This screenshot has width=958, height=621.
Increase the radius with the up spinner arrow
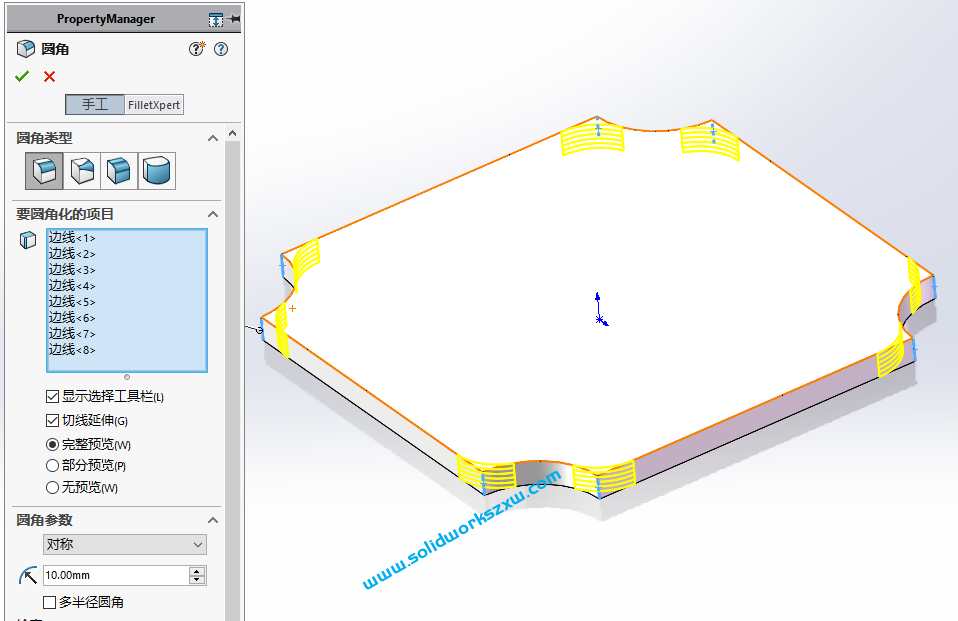click(x=197, y=571)
